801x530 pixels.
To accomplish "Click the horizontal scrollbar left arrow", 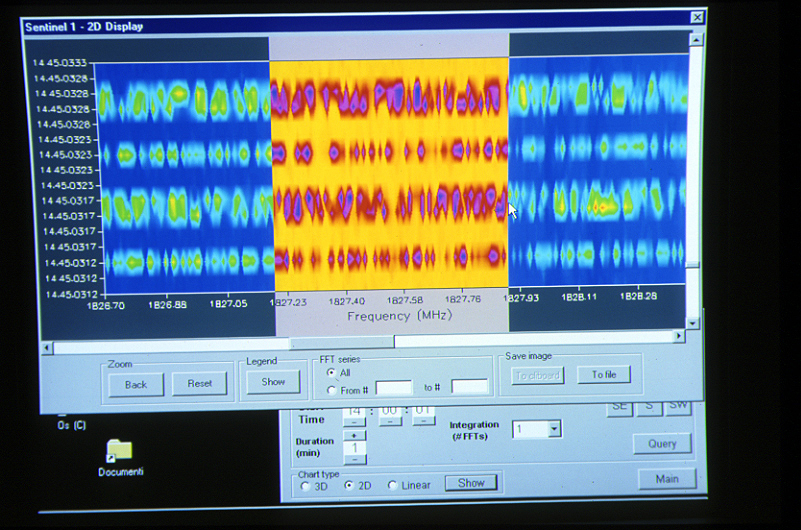I will pos(46,346).
